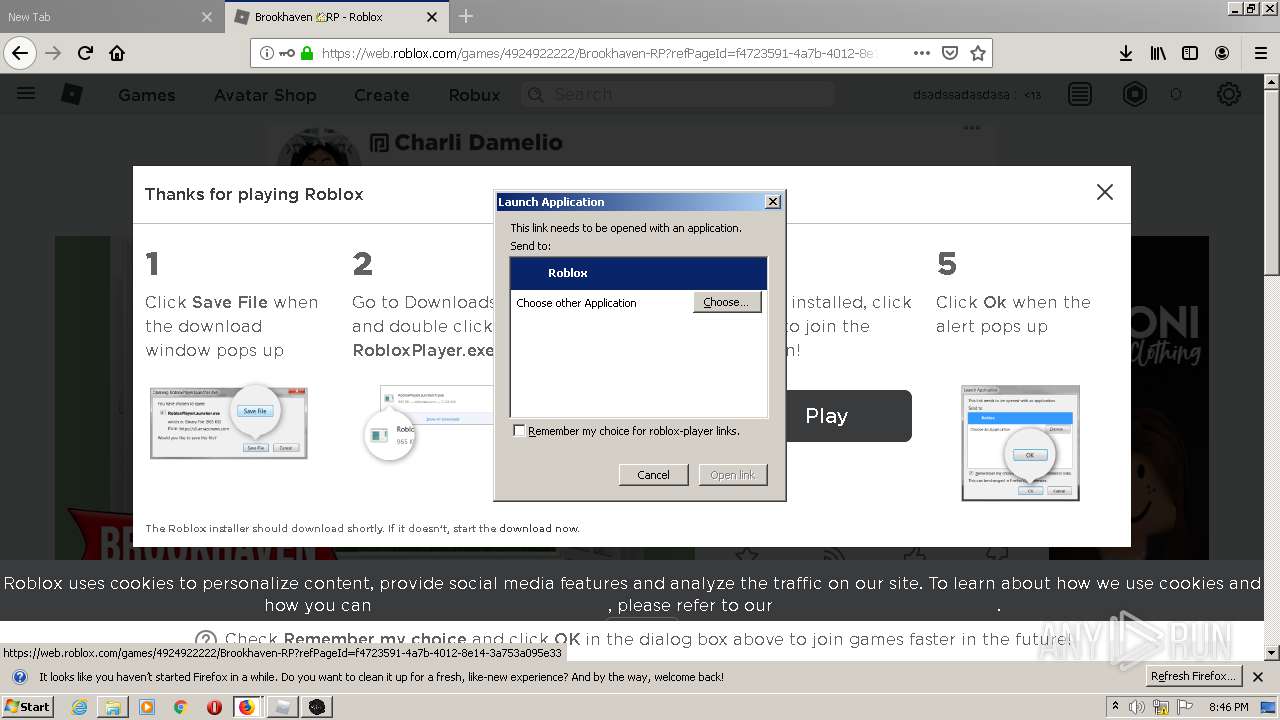The width and height of the screenshot is (1280, 720).
Task: Launch Internet Explorer from taskbar
Action: (x=79, y=706)
